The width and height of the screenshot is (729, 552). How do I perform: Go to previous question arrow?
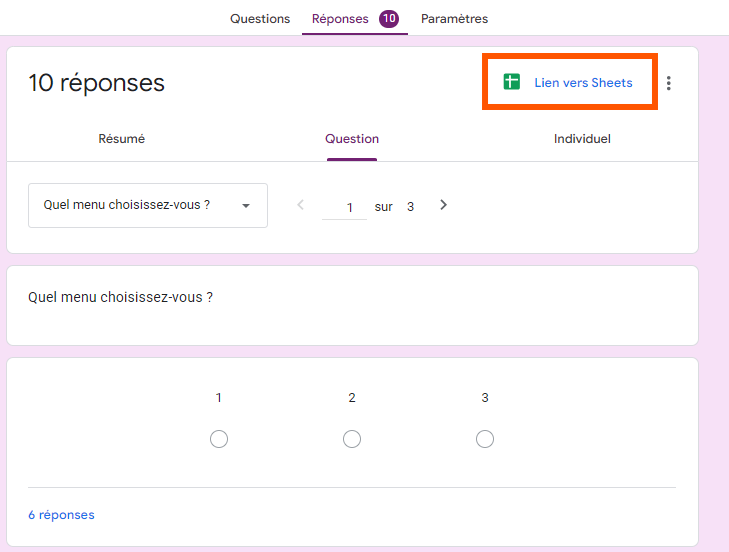300,205
